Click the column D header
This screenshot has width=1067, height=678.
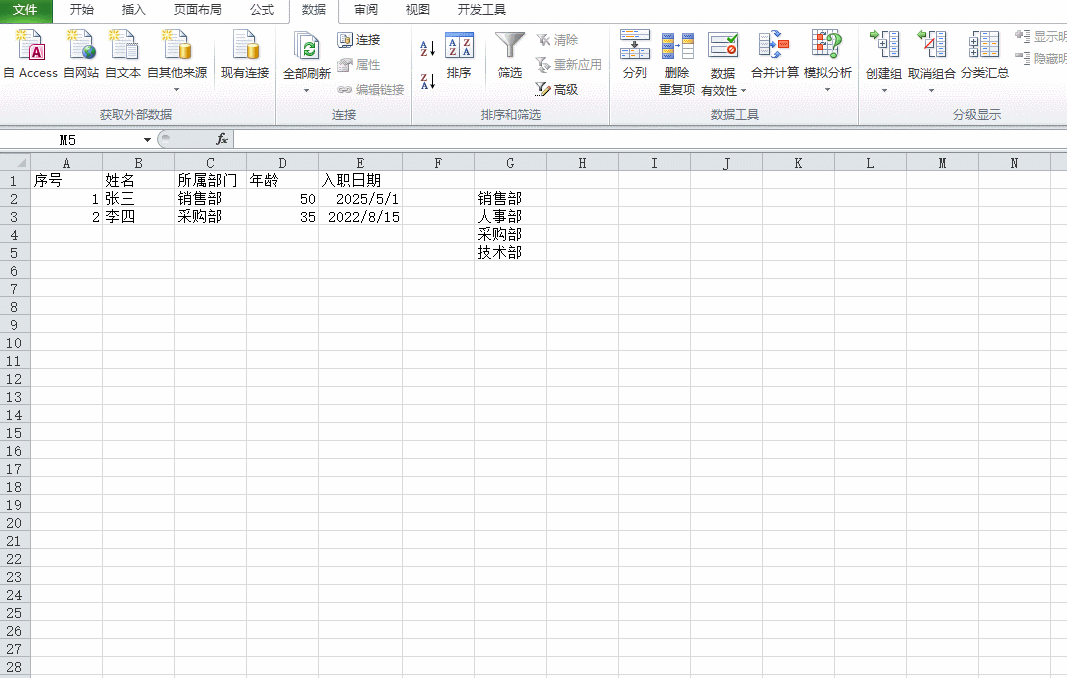click(x=282, y=162)
